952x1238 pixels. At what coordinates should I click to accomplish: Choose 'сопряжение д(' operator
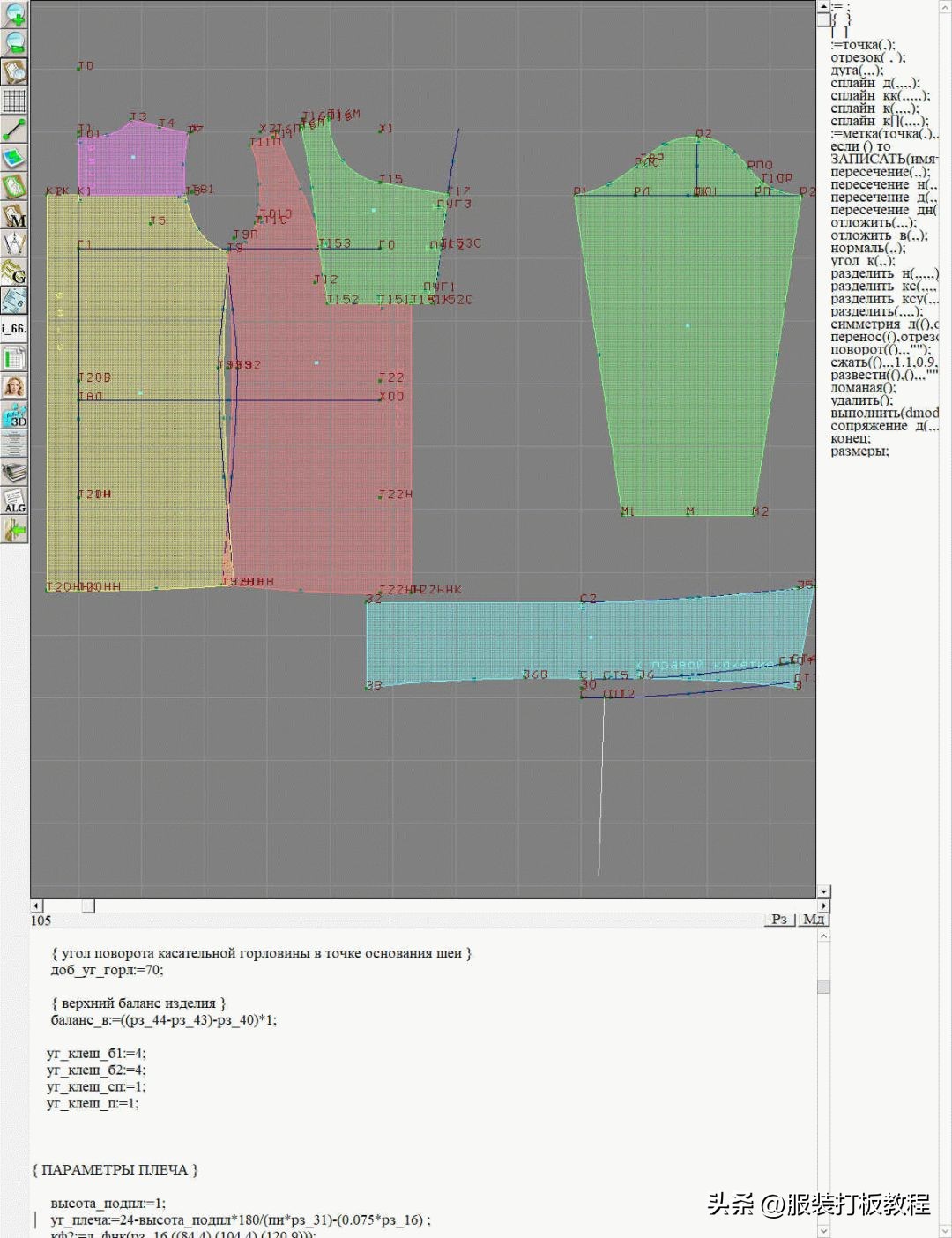coord(885,425)
